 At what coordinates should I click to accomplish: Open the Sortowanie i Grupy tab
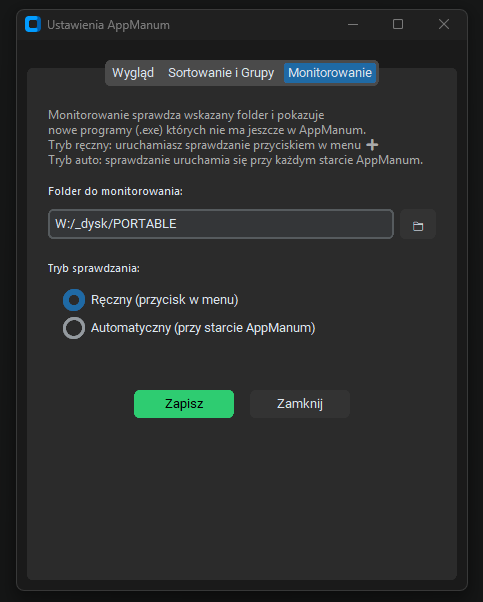[x=221, y=73]
